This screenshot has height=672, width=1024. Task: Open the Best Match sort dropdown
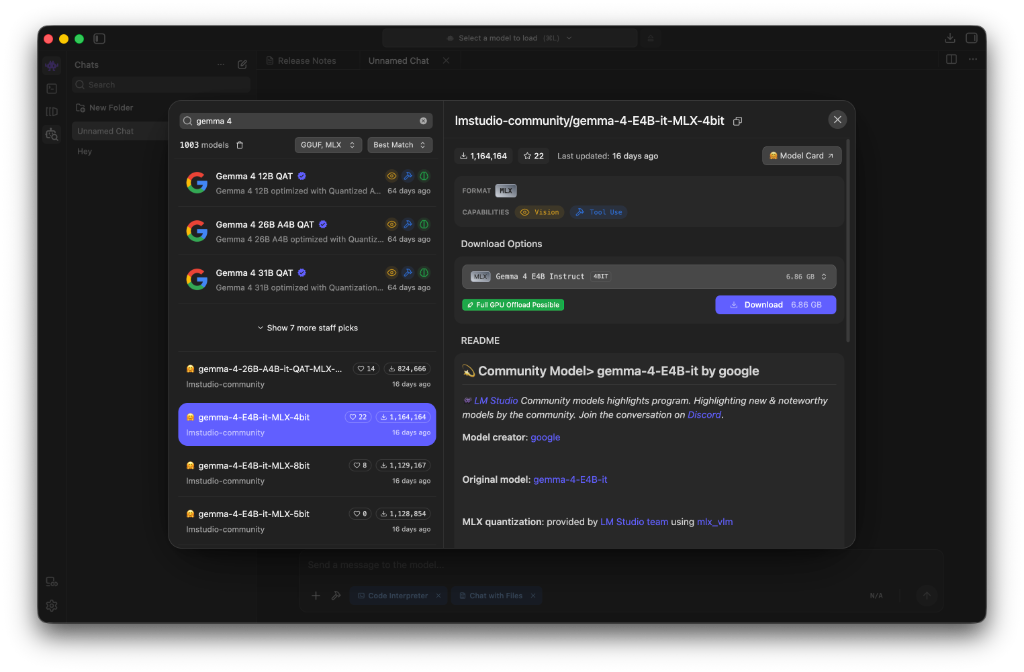click(x=400, y=145)
